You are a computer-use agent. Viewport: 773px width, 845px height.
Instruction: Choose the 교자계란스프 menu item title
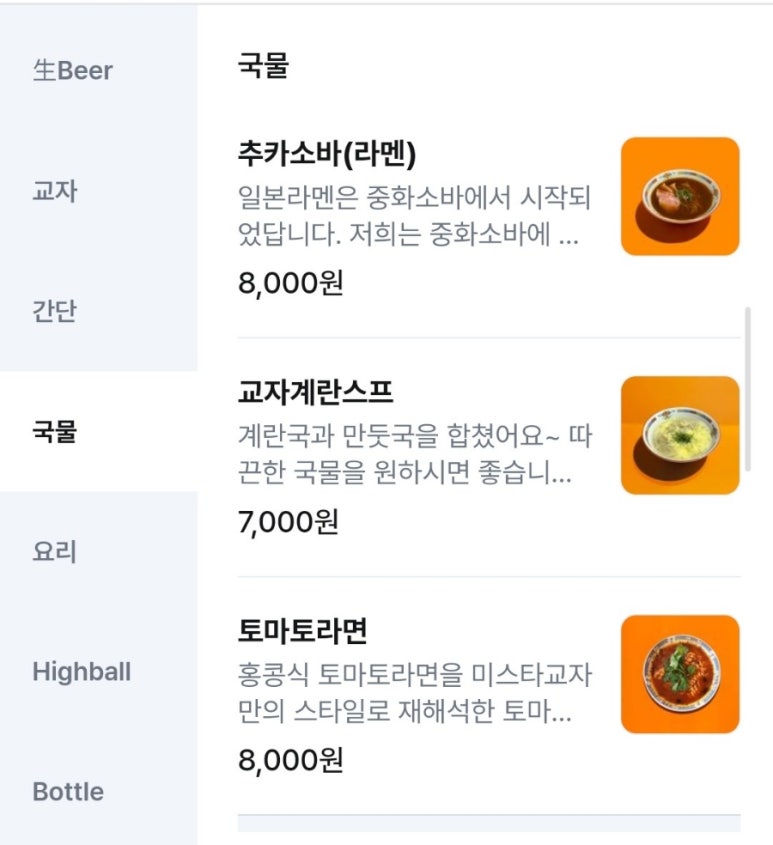pos(315,392)
